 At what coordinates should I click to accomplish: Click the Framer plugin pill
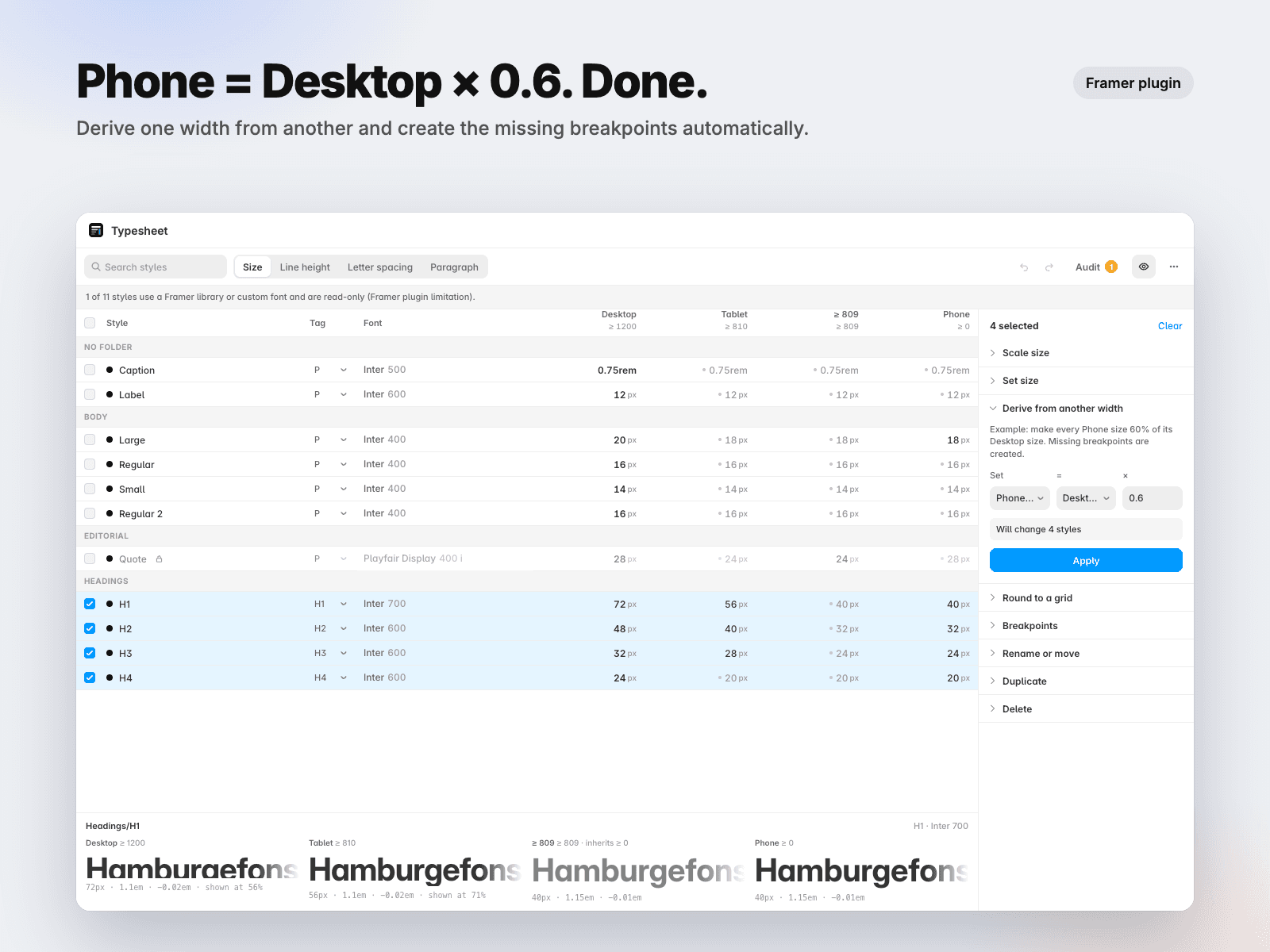click(1133, 83)
